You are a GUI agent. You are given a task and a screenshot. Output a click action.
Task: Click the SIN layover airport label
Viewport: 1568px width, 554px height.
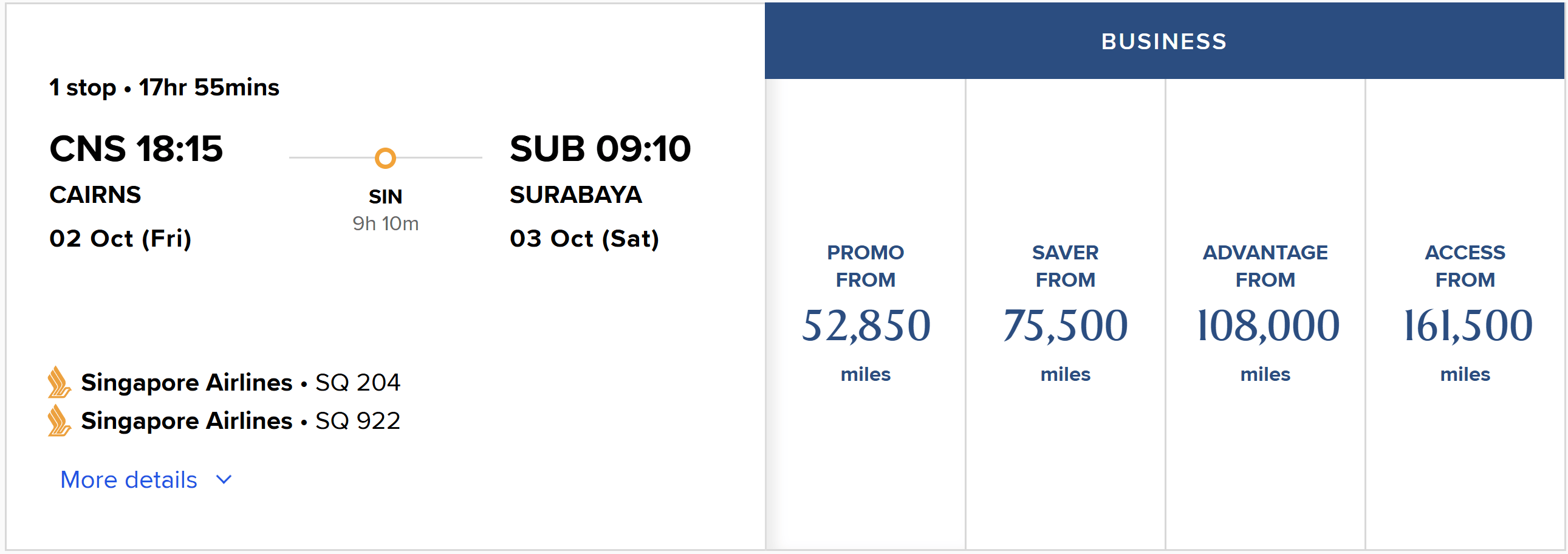pyautogui.click(x=385, y=197)
